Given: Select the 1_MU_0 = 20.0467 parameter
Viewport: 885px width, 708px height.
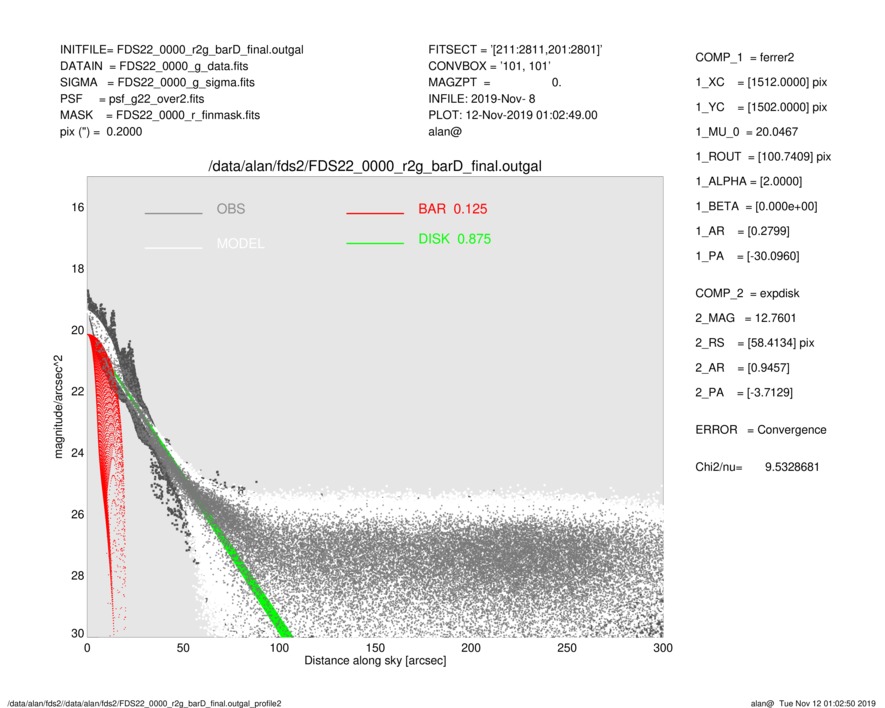Looking at the screenshot, I should (745, 131).
